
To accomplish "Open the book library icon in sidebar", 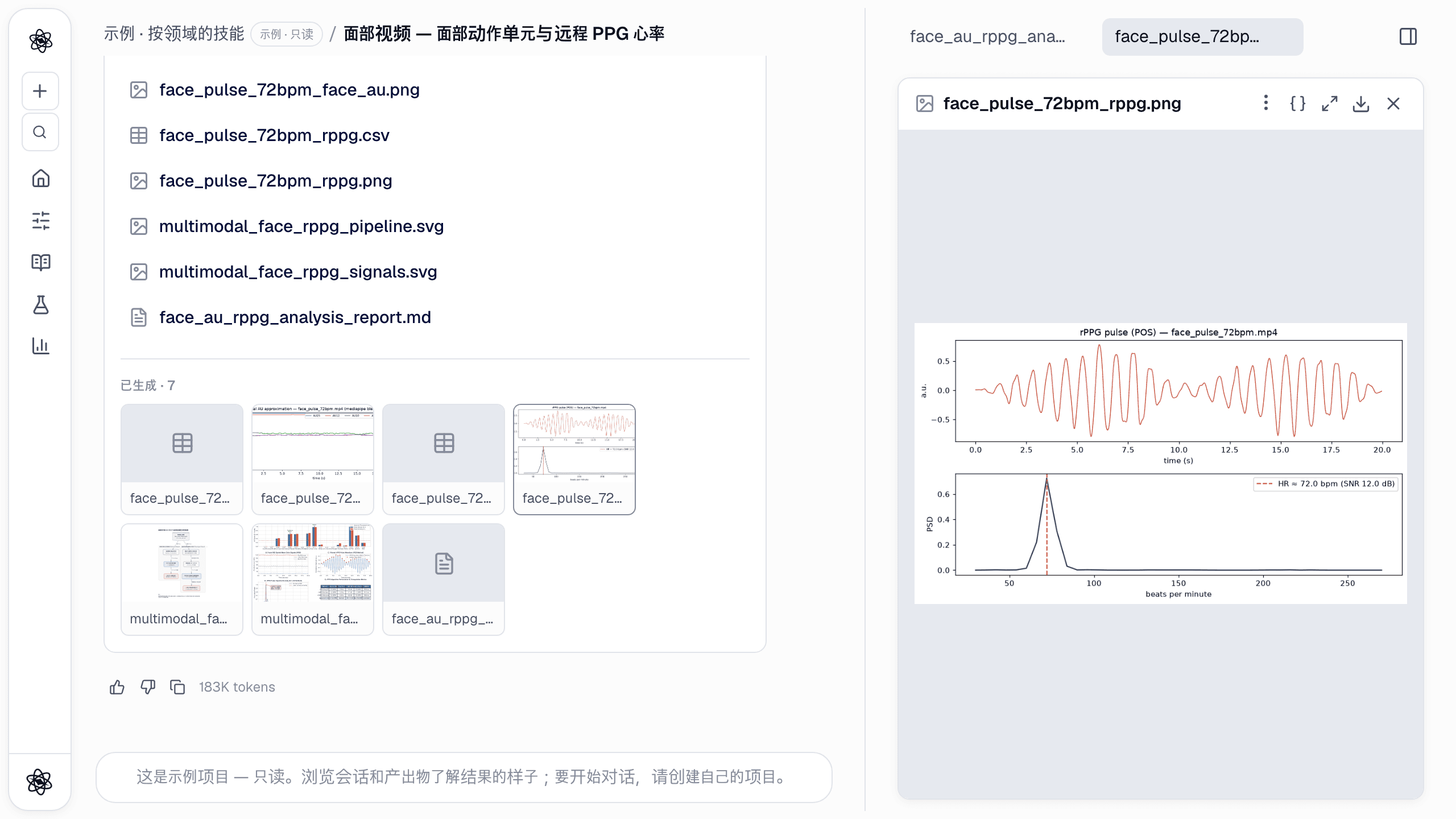I will pos(40,262).
